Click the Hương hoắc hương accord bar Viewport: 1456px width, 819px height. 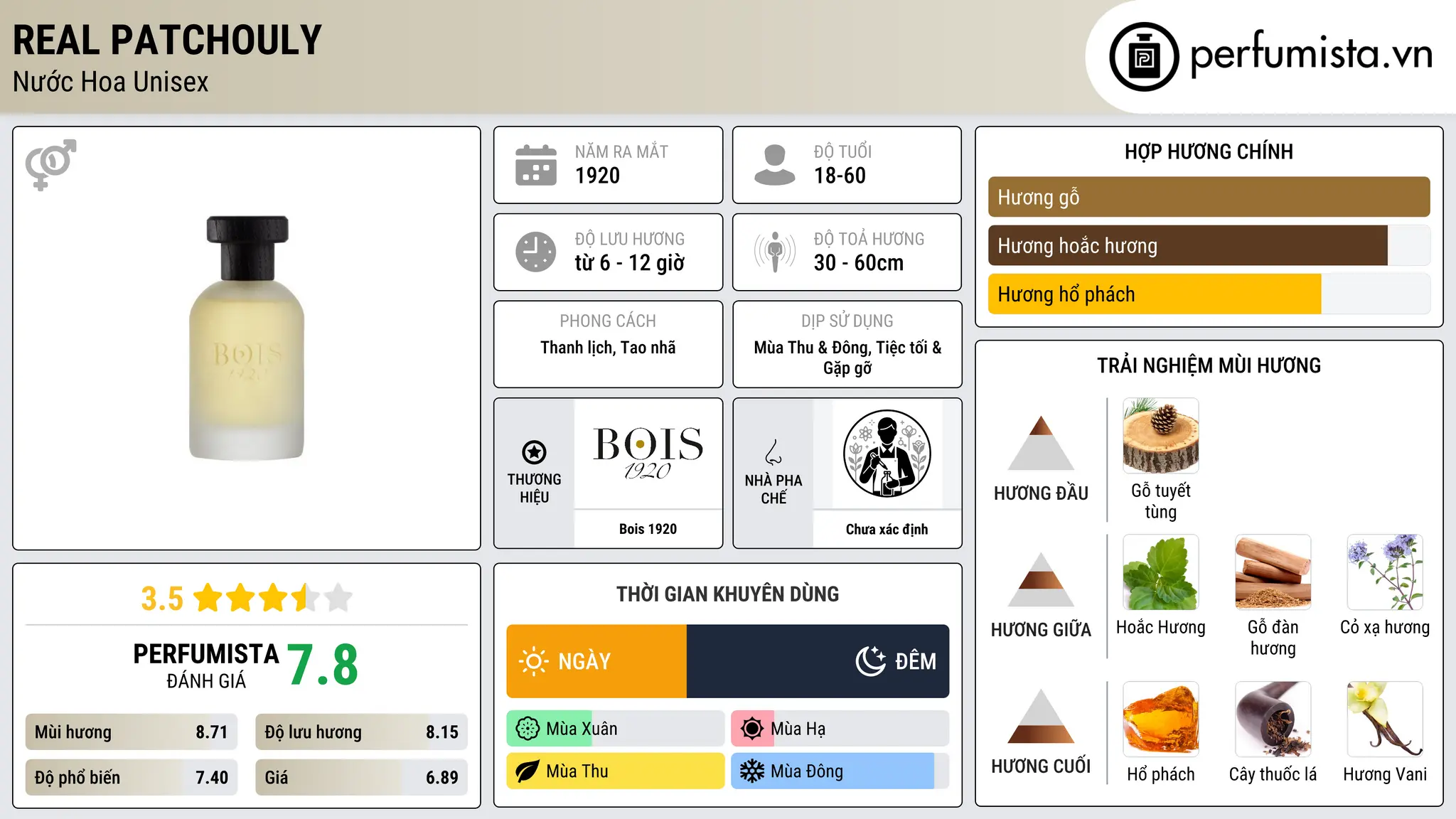(1209, 246)
